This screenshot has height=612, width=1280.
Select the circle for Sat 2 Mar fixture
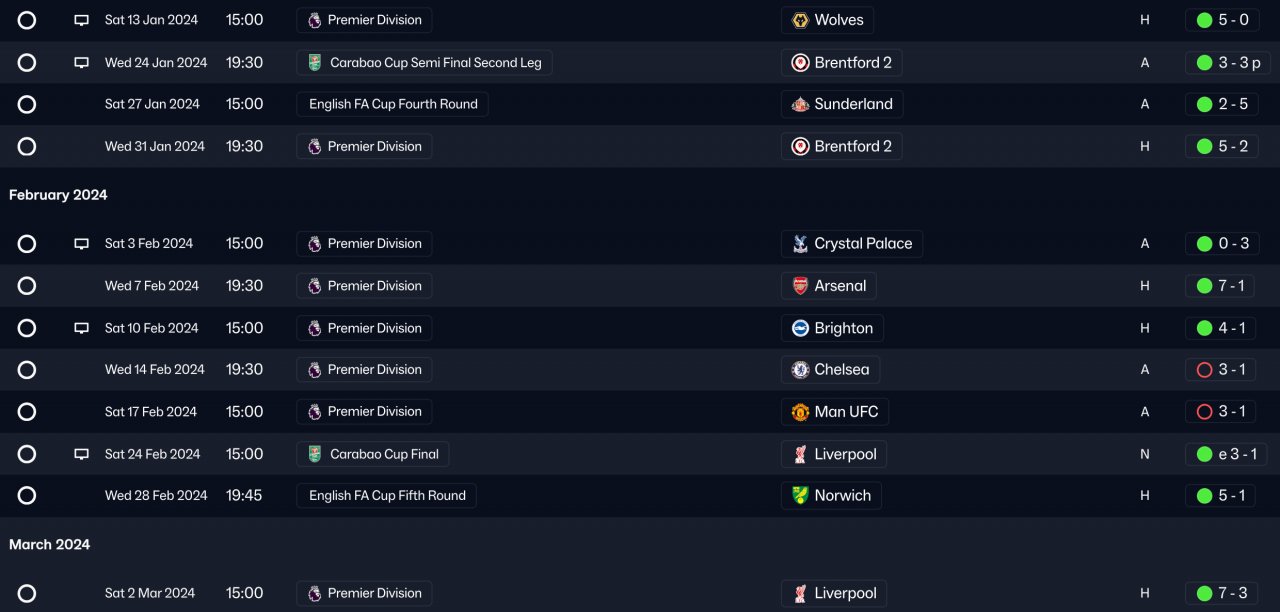[27, 593]
